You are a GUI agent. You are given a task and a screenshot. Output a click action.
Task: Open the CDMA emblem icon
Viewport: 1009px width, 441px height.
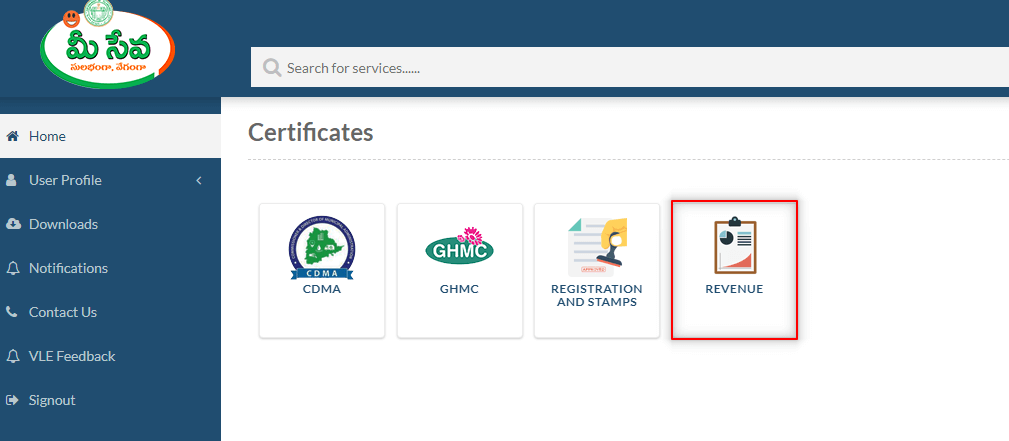tap(322, 248)
